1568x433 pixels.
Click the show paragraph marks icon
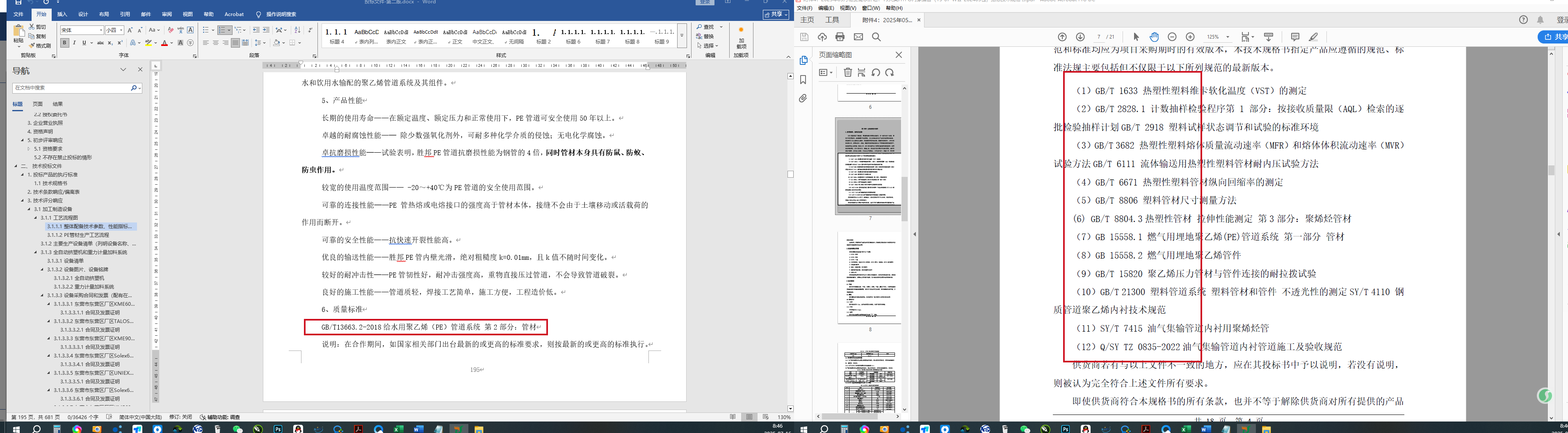click(x=310, y=30)
